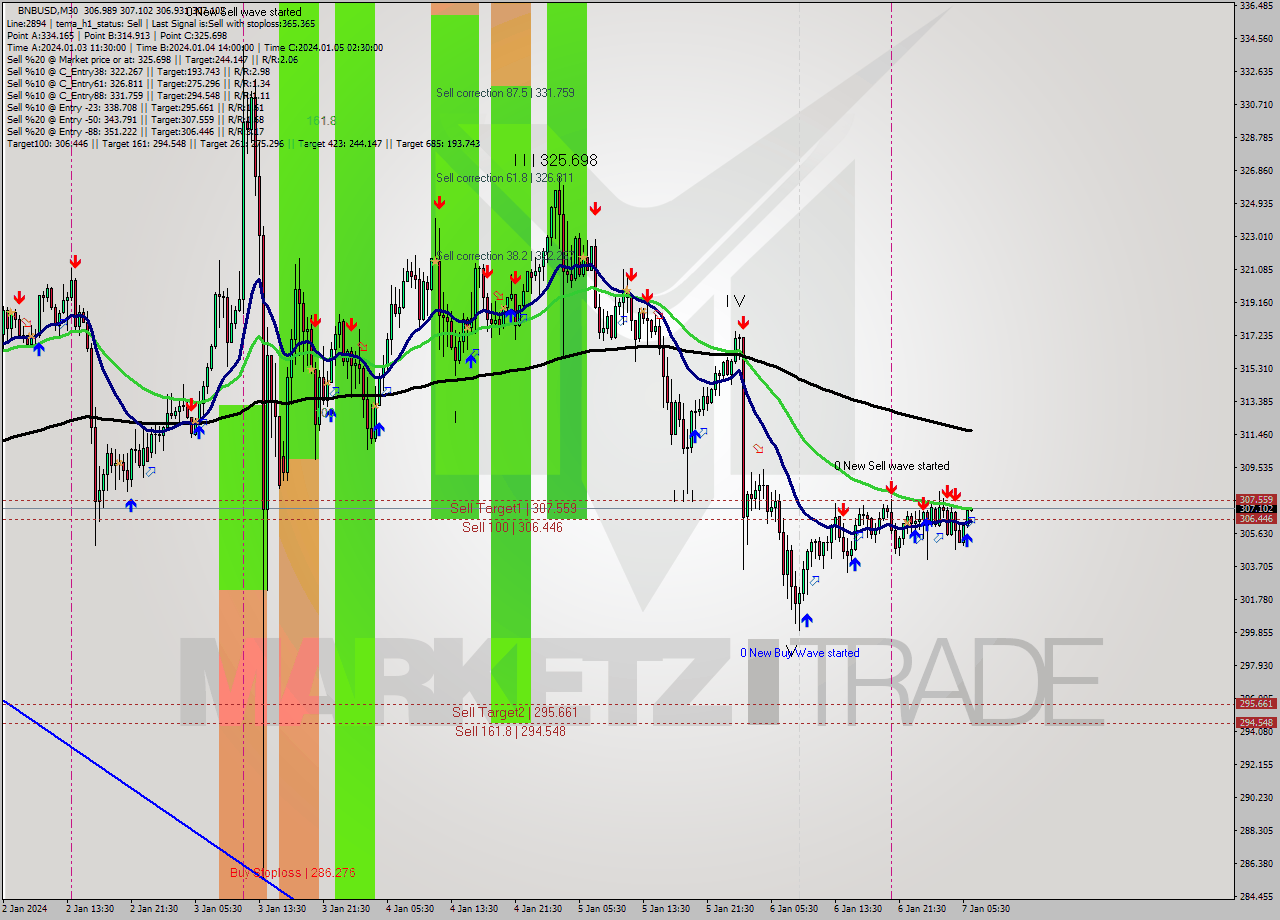
Task: Click the 284.455 price axis value
Action: click(x=1255, y=896)
